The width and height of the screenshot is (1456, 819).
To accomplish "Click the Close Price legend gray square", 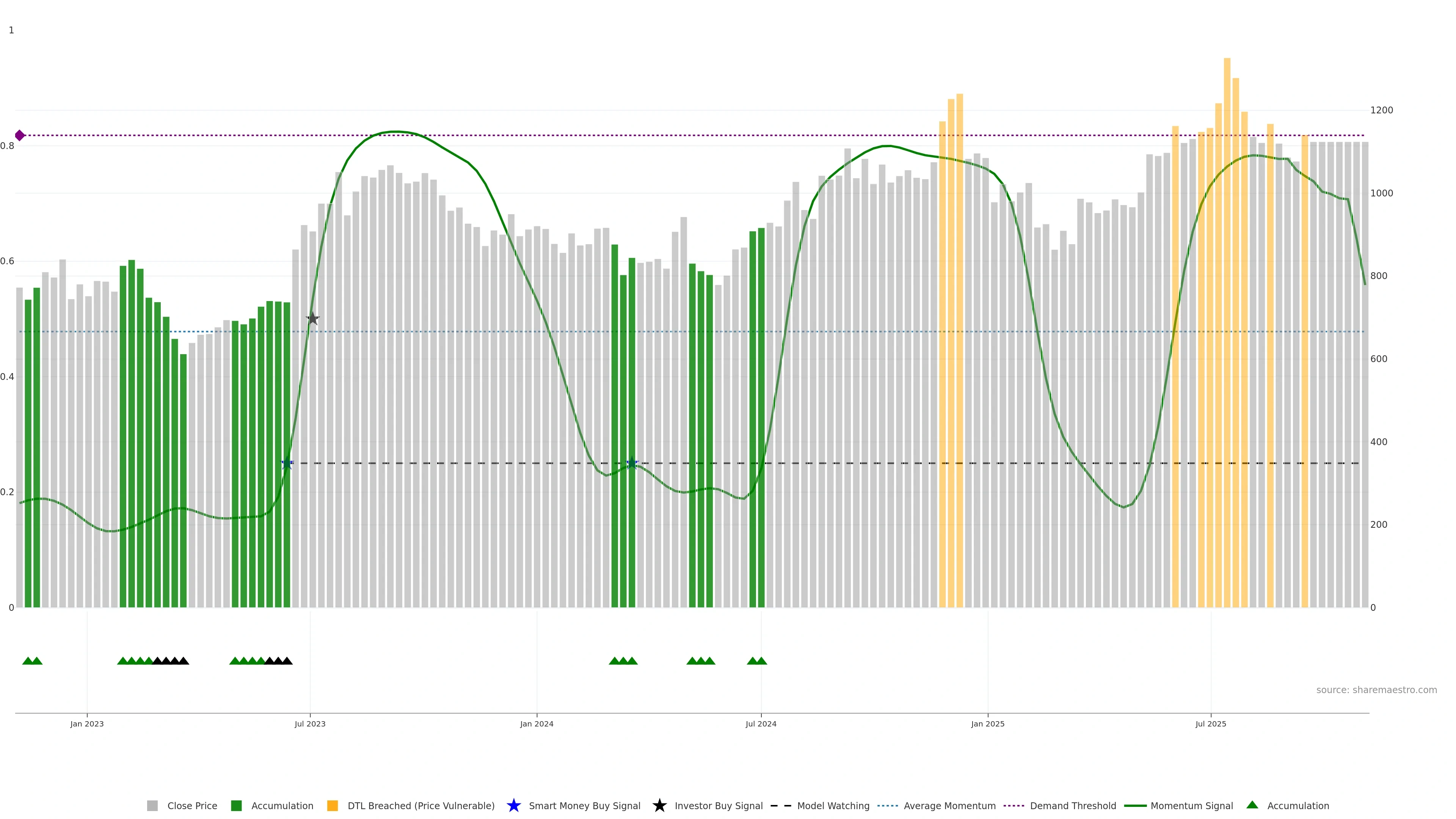I will click(x=152, y=805).
